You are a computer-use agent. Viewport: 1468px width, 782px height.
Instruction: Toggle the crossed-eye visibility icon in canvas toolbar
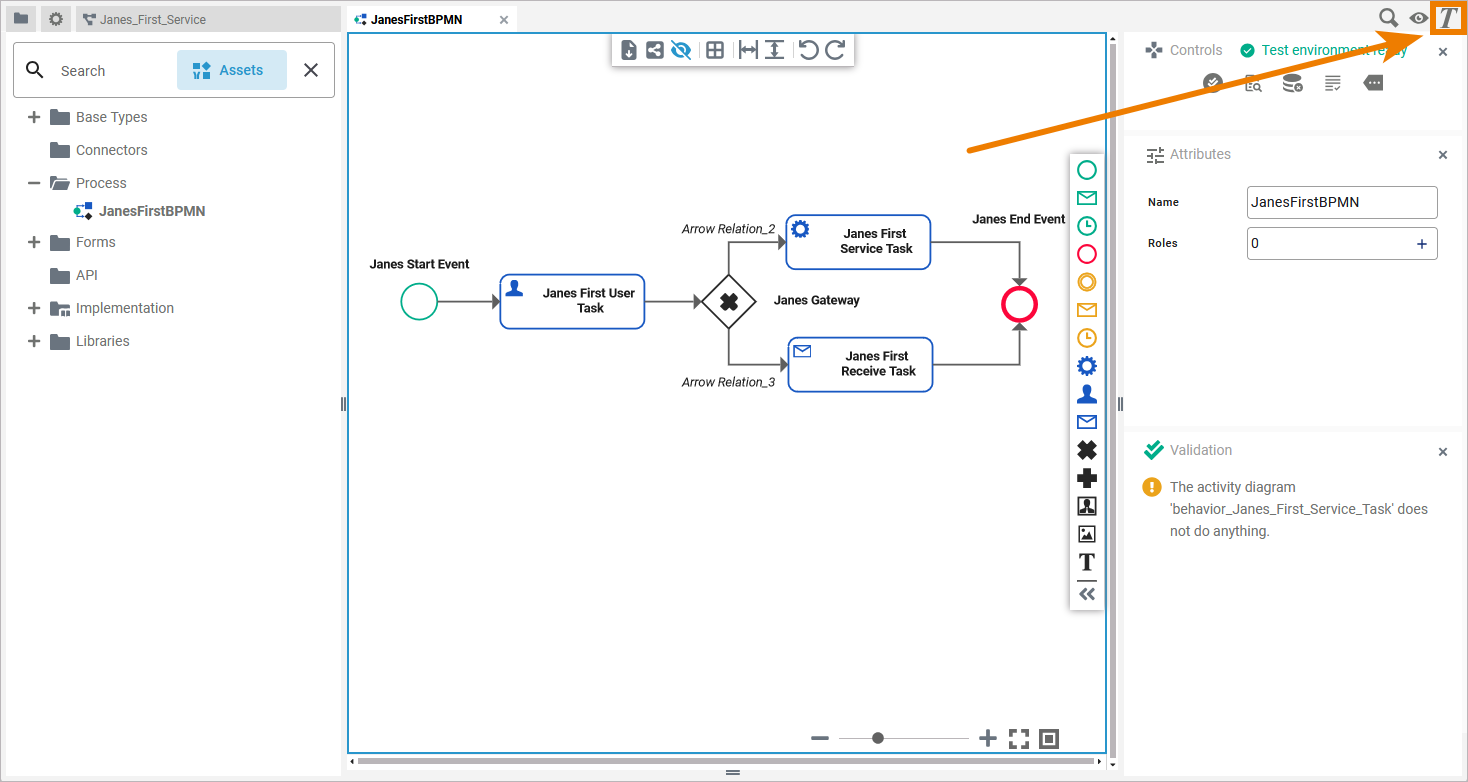682,50
